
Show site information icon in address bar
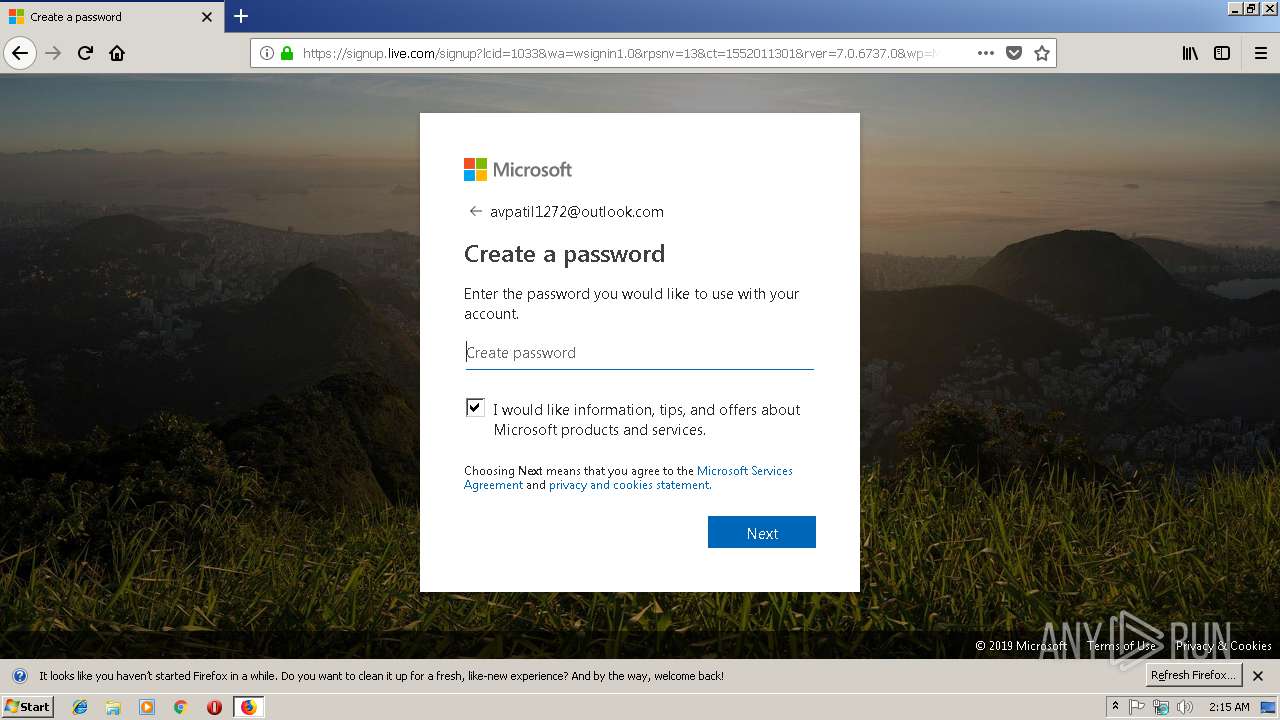point(267,53)
